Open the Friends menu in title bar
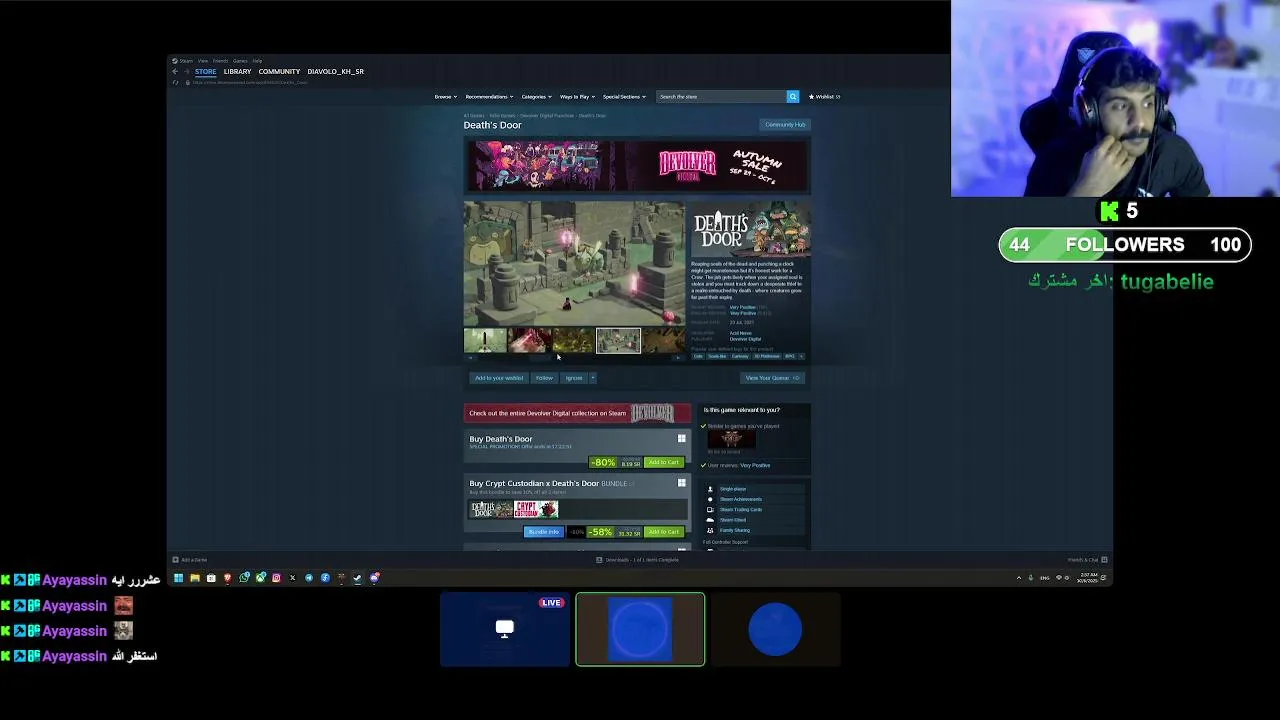The image size is (1280, 720). [220, 61]
